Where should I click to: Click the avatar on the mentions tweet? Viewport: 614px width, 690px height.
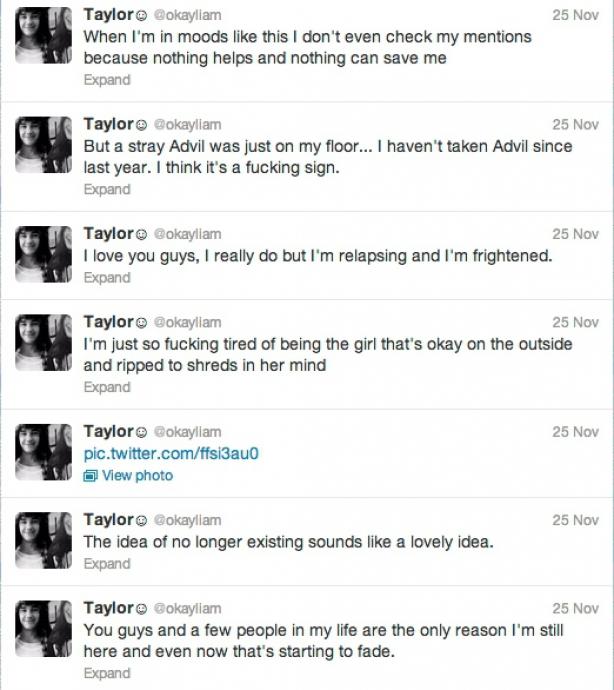(43, 39)
